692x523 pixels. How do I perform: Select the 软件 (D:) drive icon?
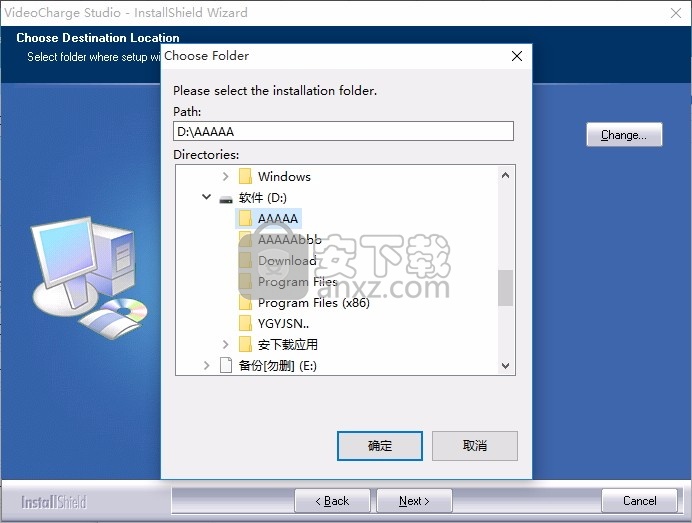[226, 198]
